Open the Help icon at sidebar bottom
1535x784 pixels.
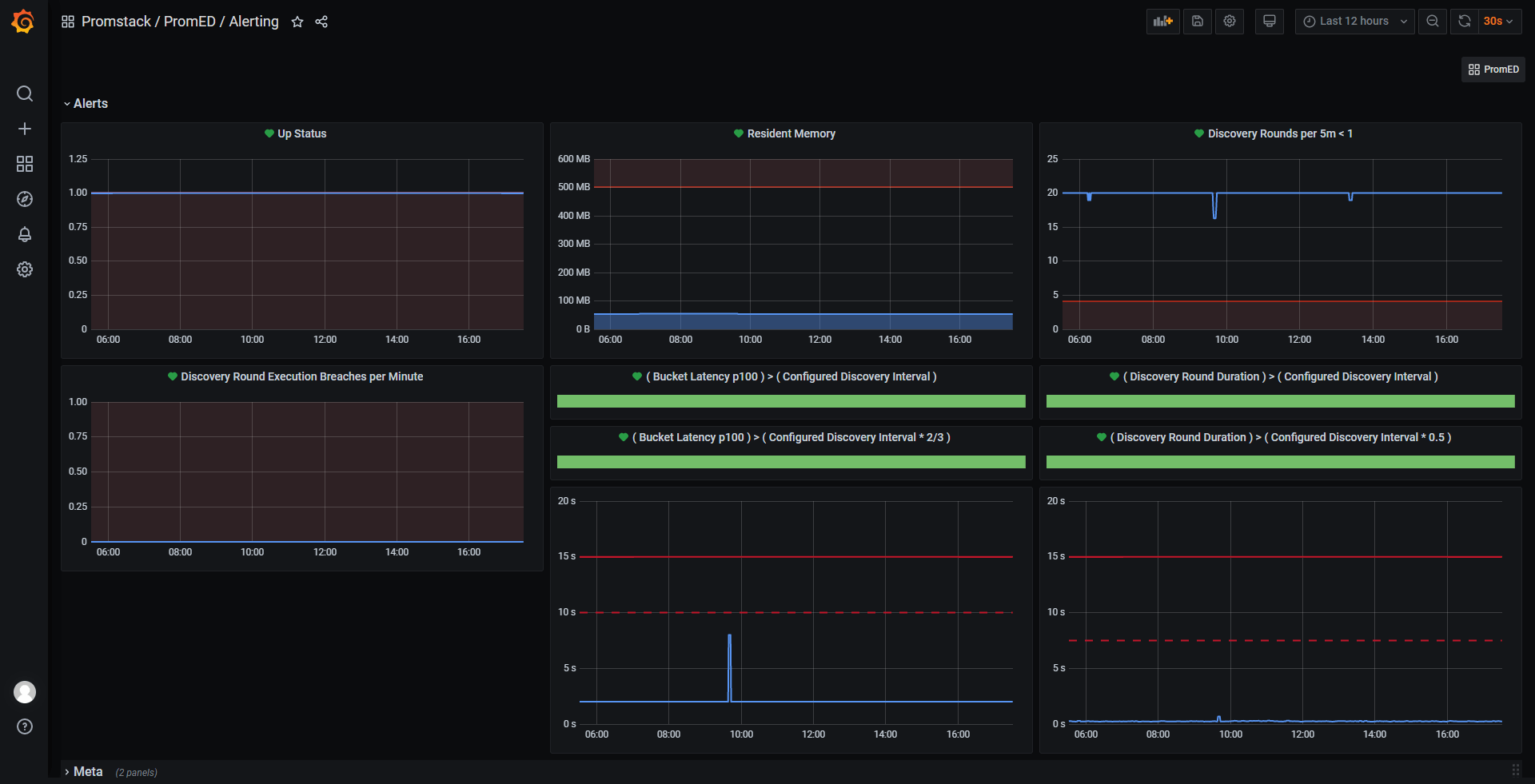coord(24,726)
